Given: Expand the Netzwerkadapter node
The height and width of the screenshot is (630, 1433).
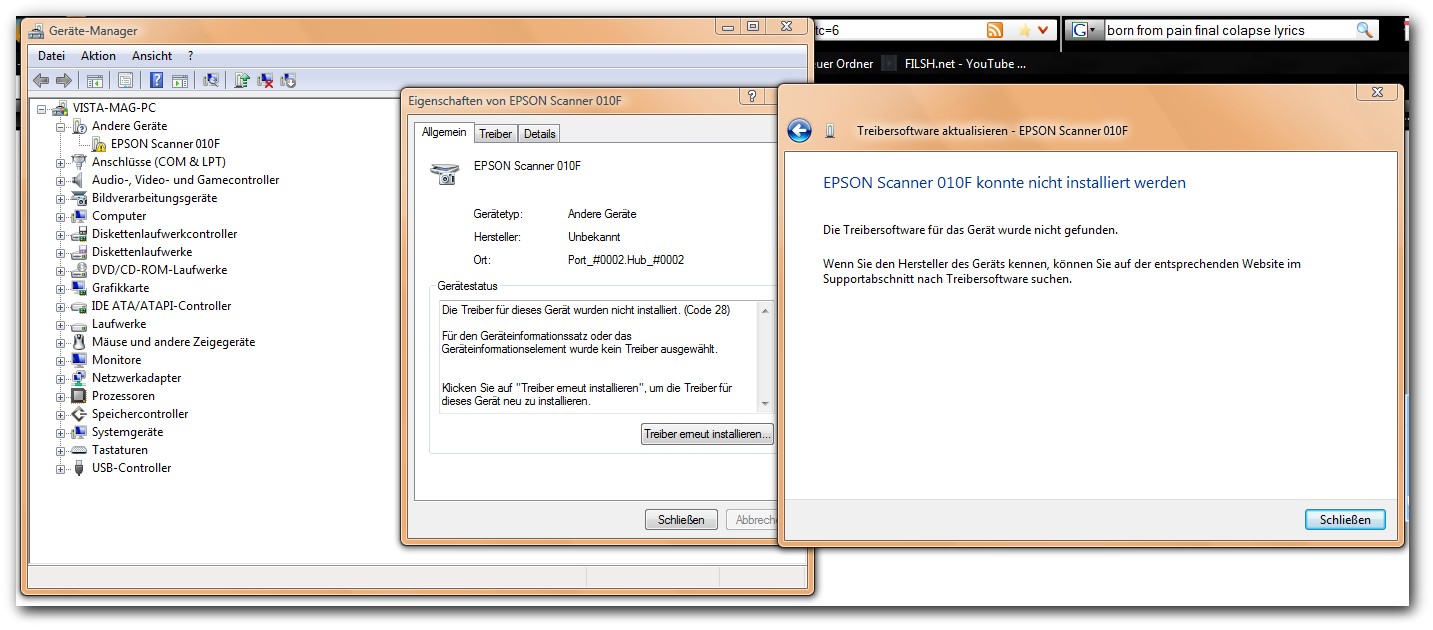Looking at the screenshot, I should coord(61,378).
